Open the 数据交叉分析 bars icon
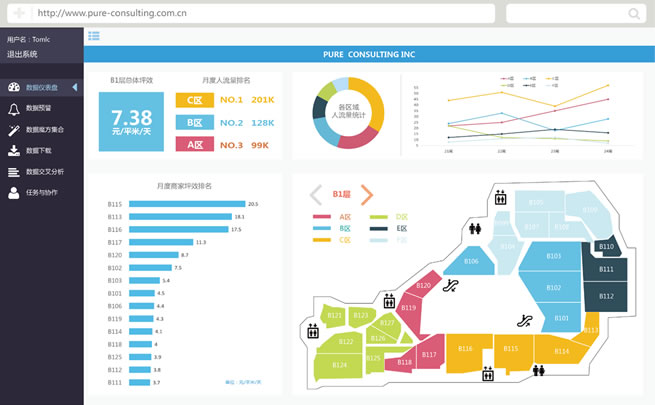The height and width of the screenshot is (405, 655). click(14, 172)
